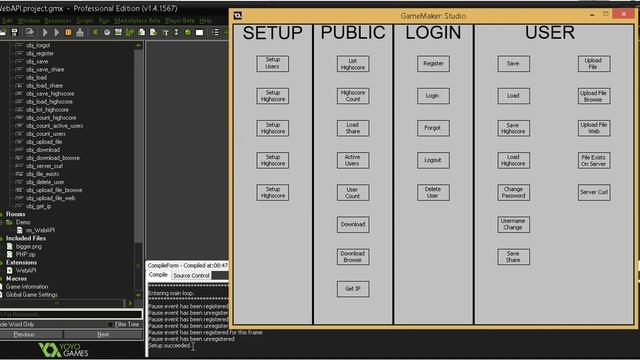
Task: Select rm_WebAPI room in the tree
Action: (x=40, y=230)
